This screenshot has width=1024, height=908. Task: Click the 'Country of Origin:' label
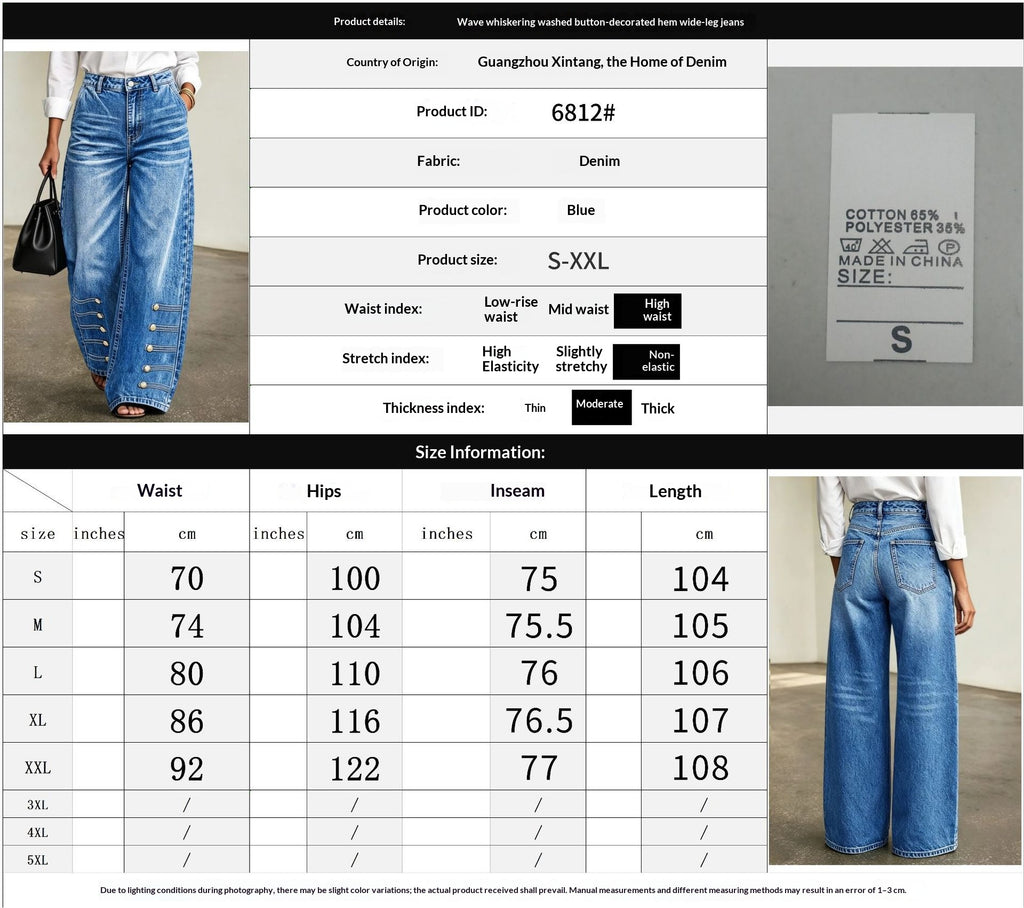tap(392, 62)
